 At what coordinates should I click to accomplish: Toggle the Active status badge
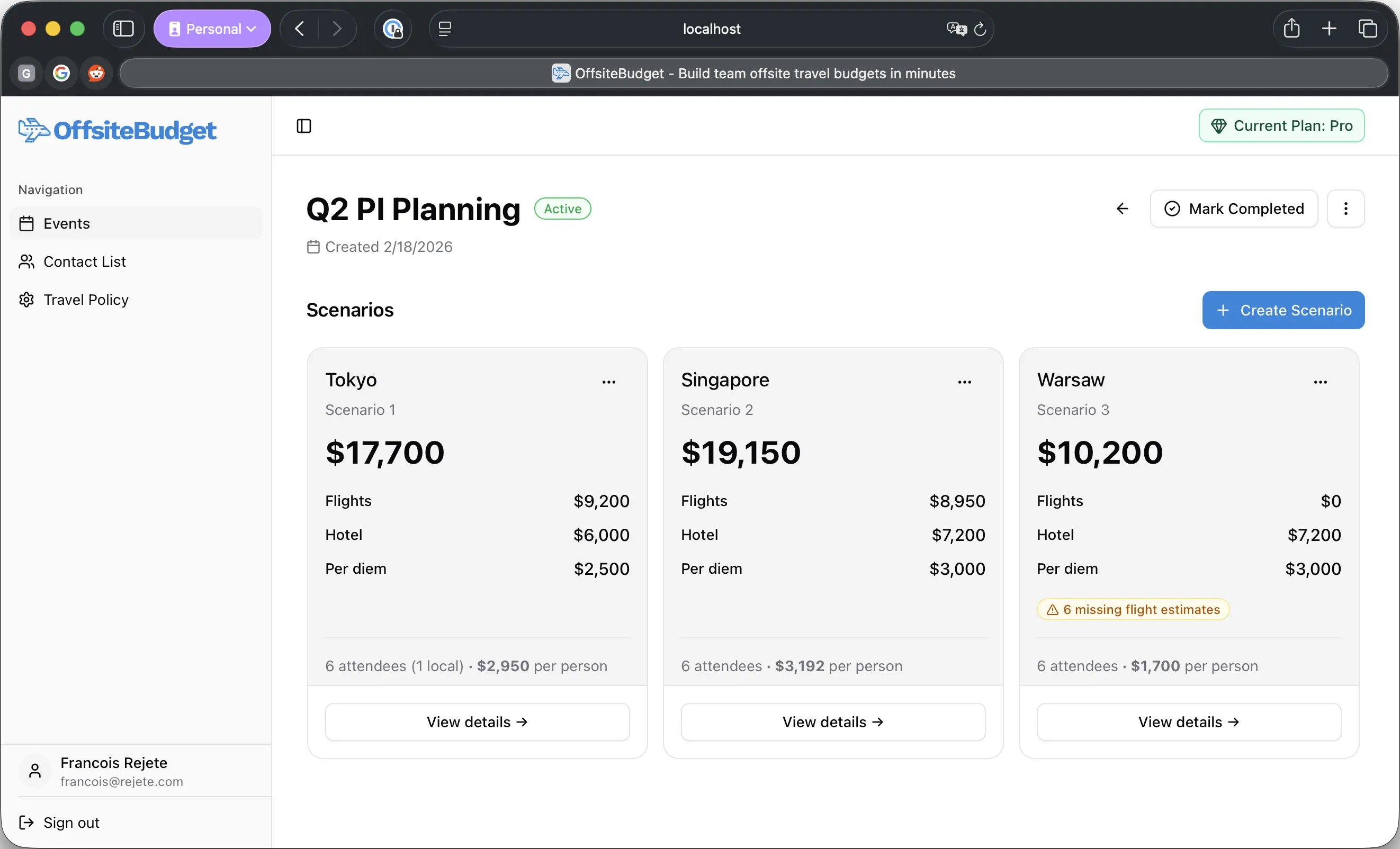[x=562, y=209]
